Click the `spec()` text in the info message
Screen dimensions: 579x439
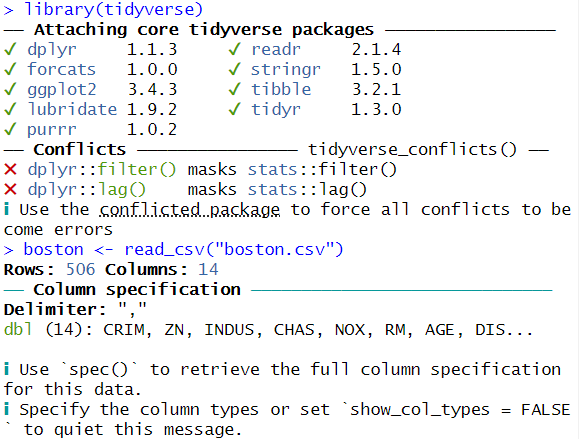tap(99, 370)
